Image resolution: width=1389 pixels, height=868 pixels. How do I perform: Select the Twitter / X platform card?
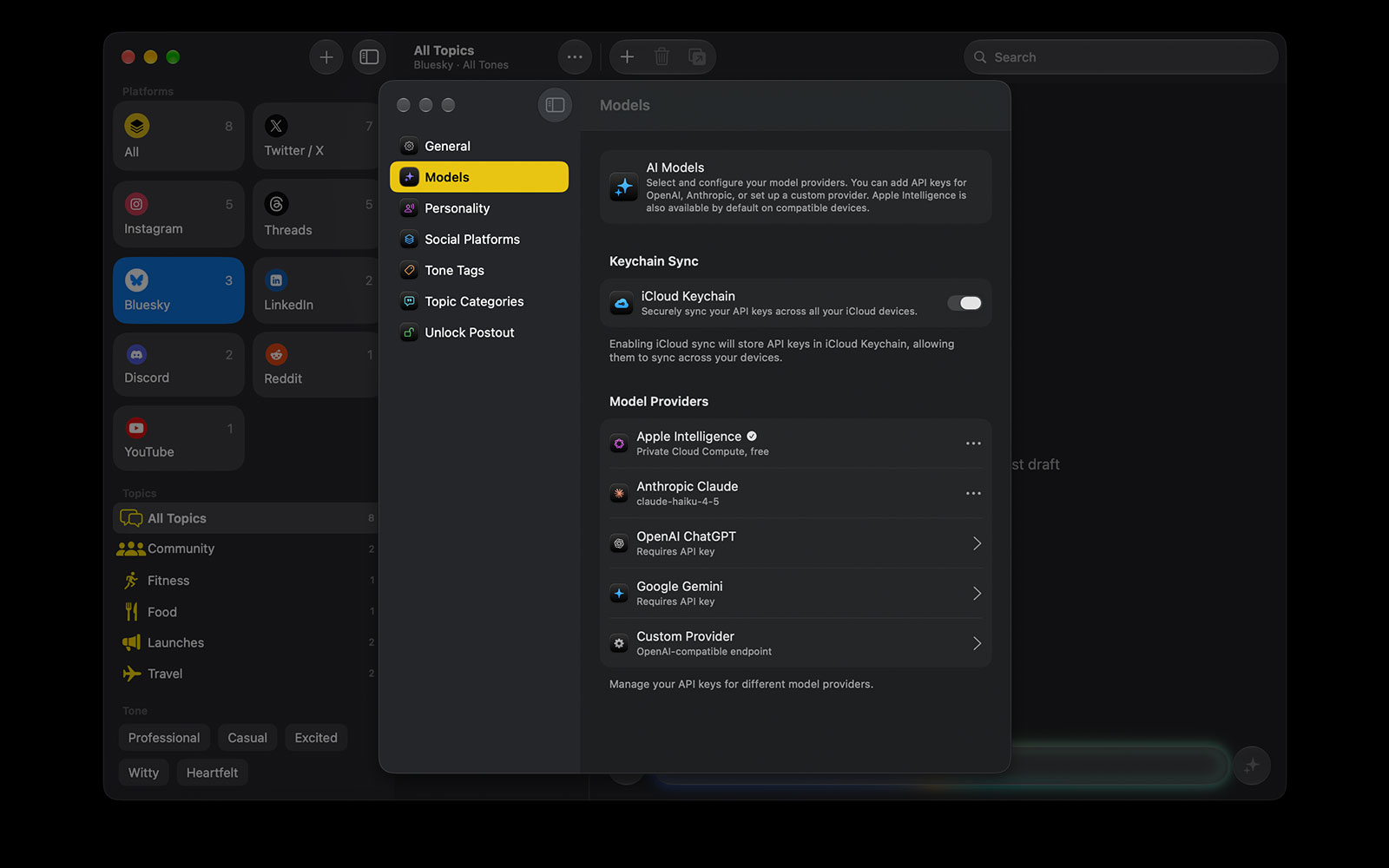[317, 136]
